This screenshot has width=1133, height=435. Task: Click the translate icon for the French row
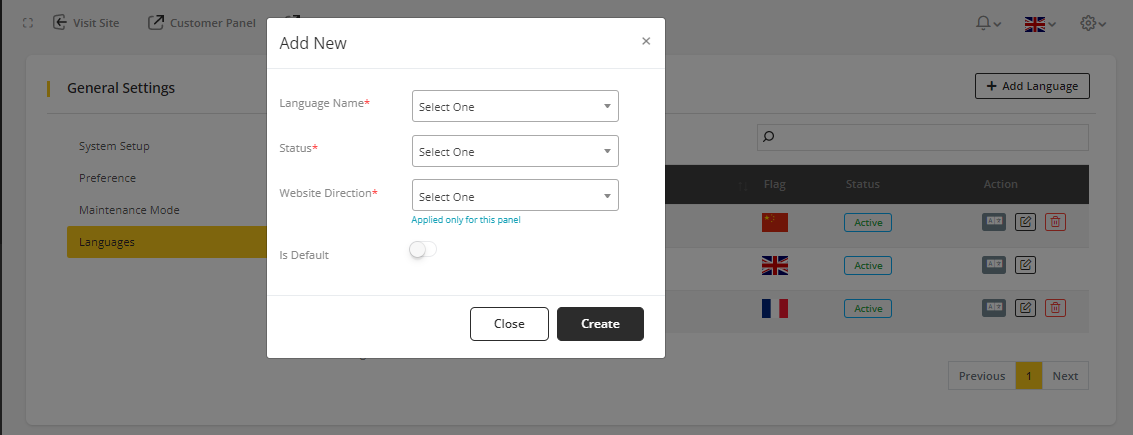coord(993,308)
